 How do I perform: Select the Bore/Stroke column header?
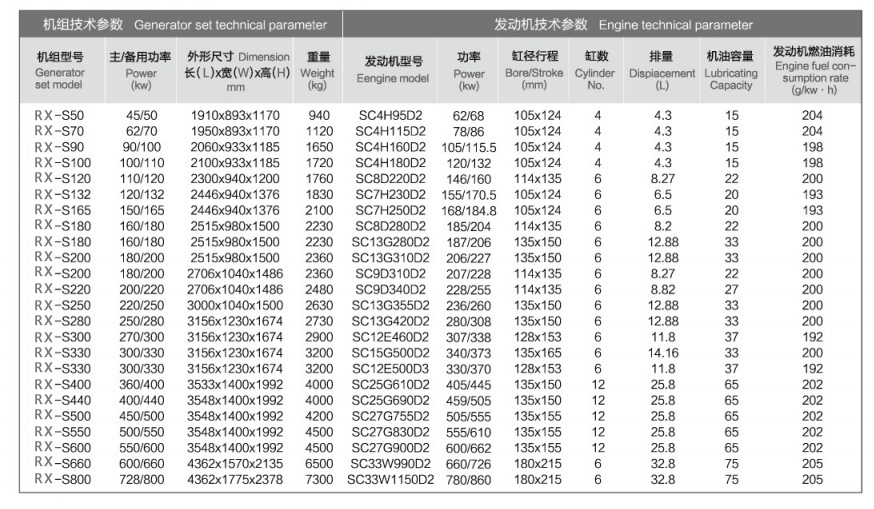(534, 70)
